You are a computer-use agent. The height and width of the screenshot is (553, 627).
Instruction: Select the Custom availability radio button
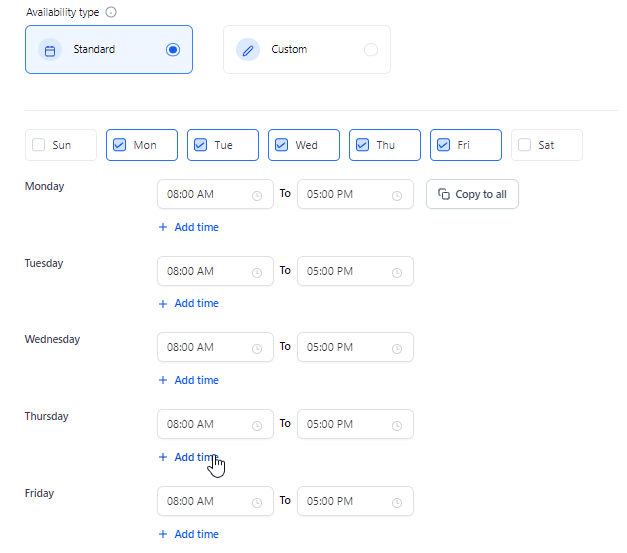[x=371, y=50]
